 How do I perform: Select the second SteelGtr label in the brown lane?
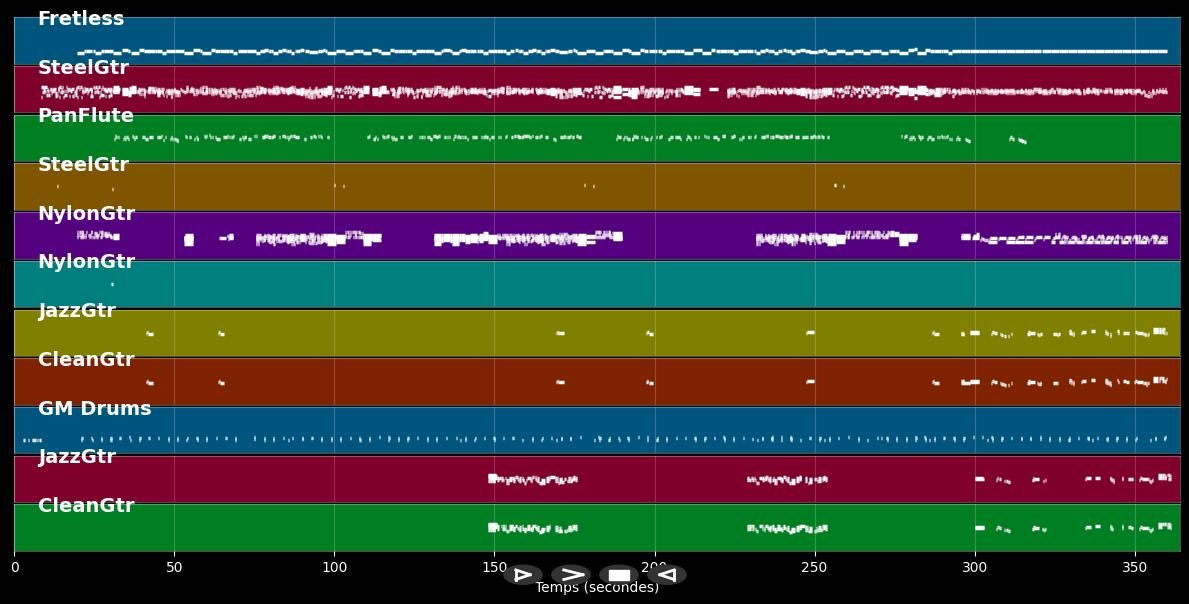pos(83,165)
